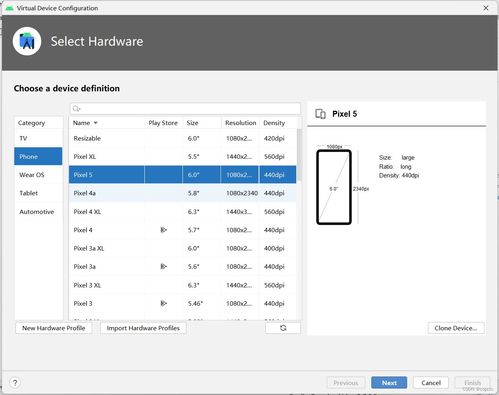This screenshot has width=499, height=395.
Task: Choose the Automotive category
Action: (x=38, y=212)
